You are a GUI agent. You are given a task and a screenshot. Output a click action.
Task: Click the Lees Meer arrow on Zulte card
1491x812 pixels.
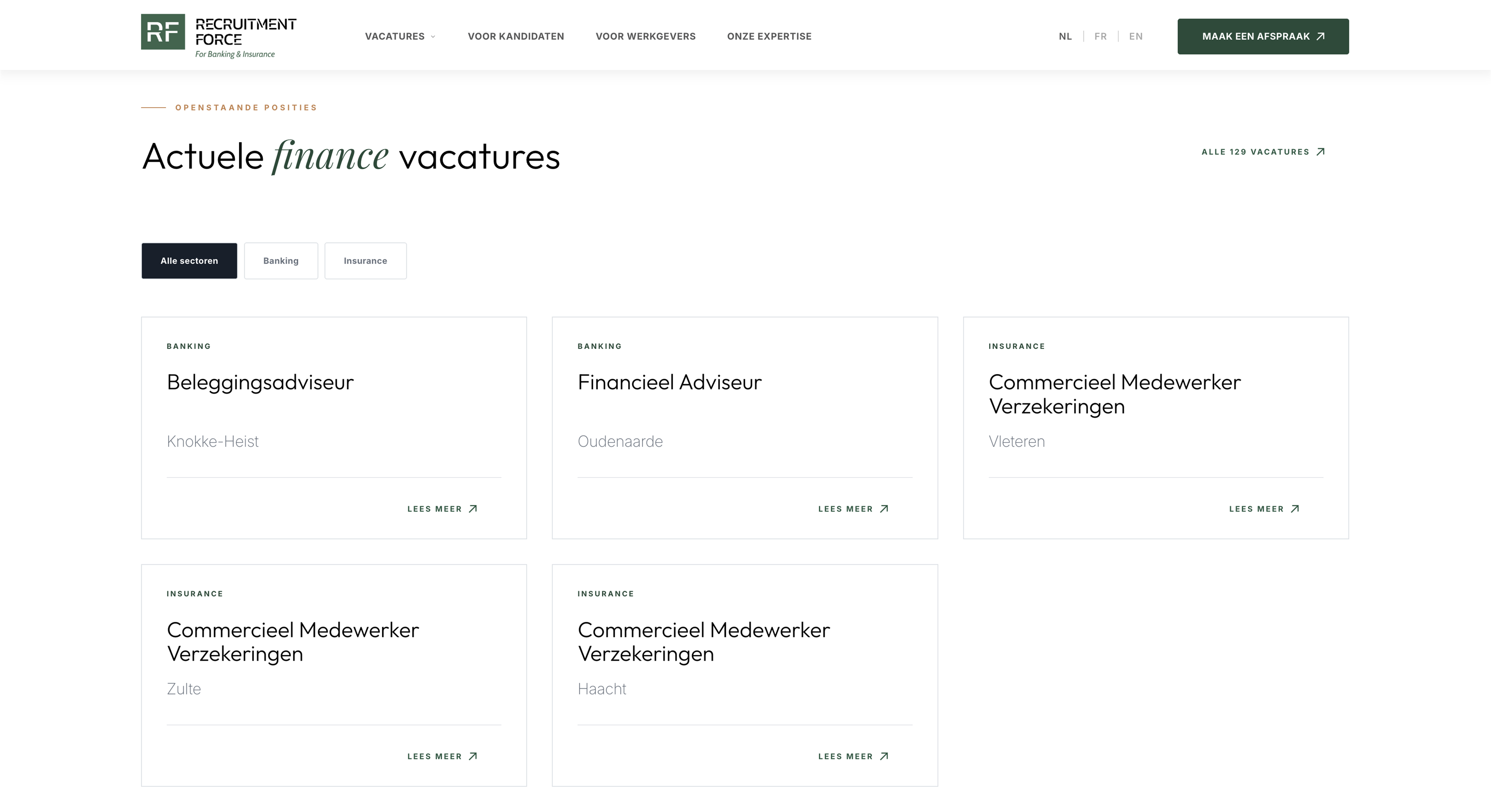pos(473,756)
